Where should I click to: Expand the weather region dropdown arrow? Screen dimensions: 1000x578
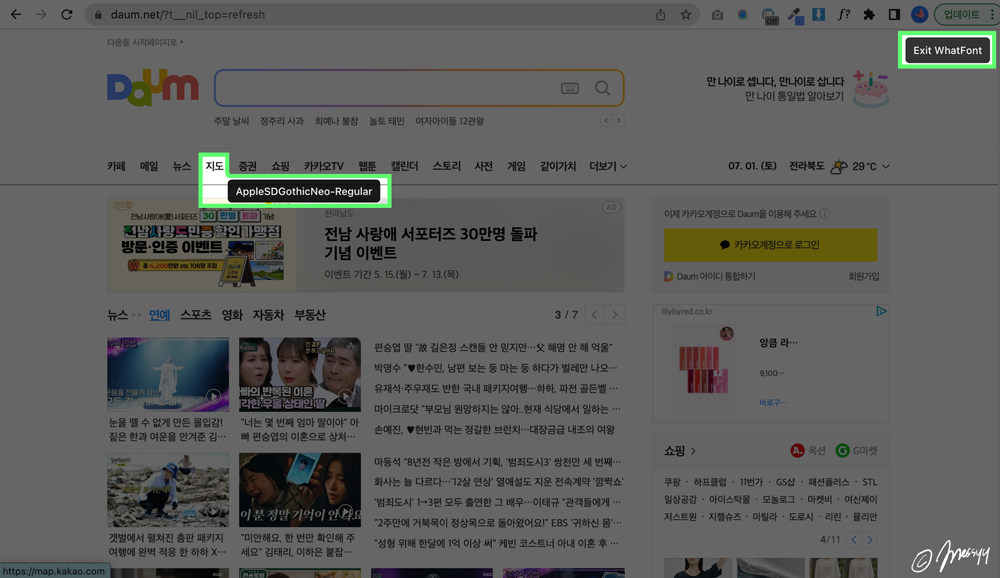click(x=885, y=167)
